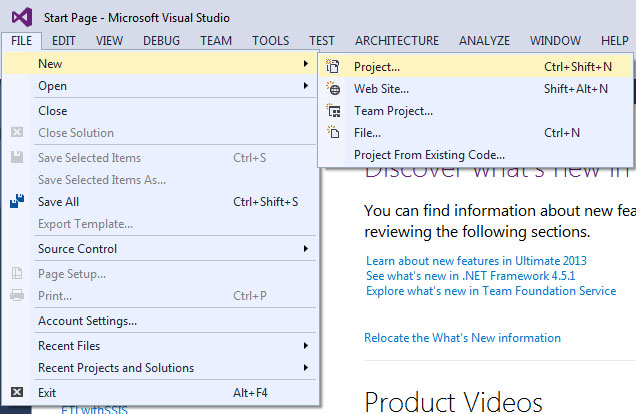
Task: Select Web Site... in New submenu
Action: click(x=476, y=88)
